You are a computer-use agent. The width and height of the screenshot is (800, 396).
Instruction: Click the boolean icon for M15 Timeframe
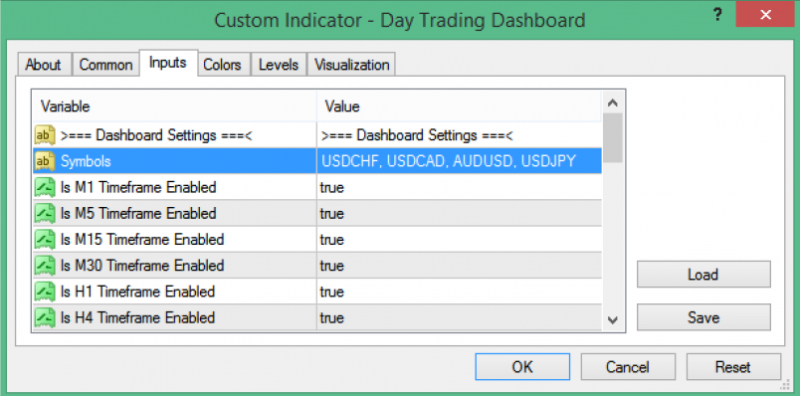(x=45, y=239)
